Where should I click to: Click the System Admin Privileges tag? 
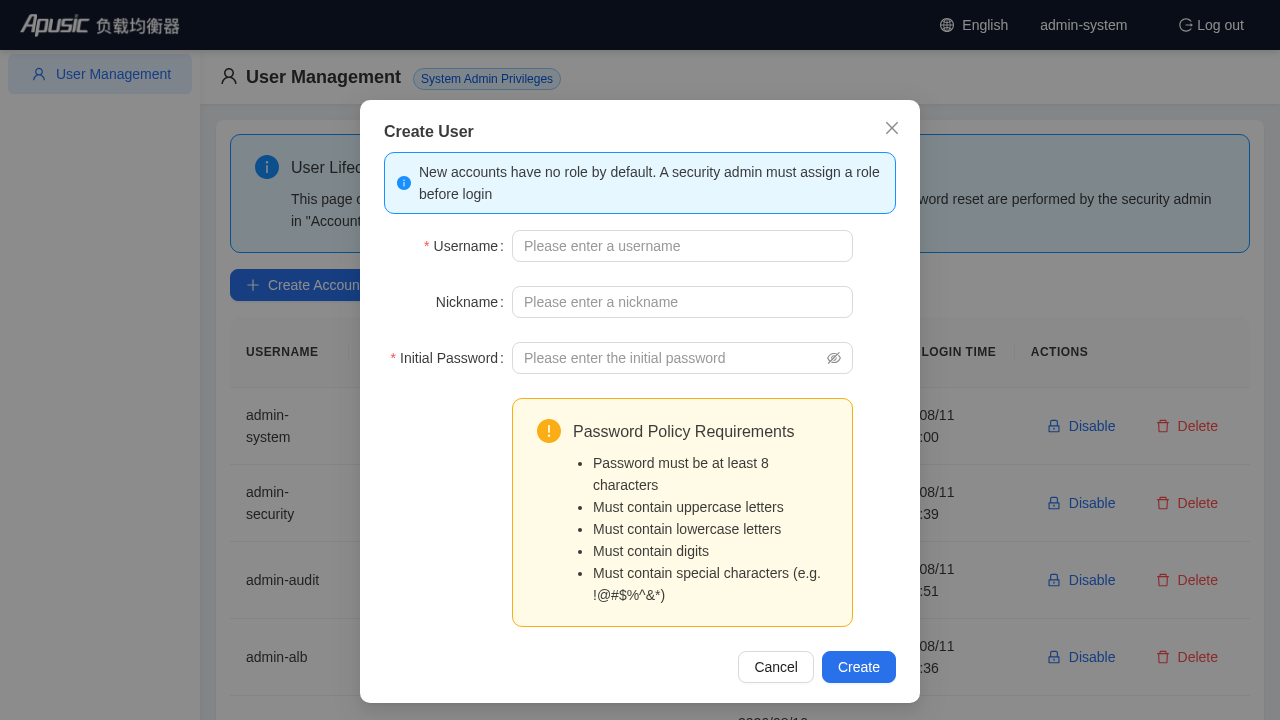487,79
